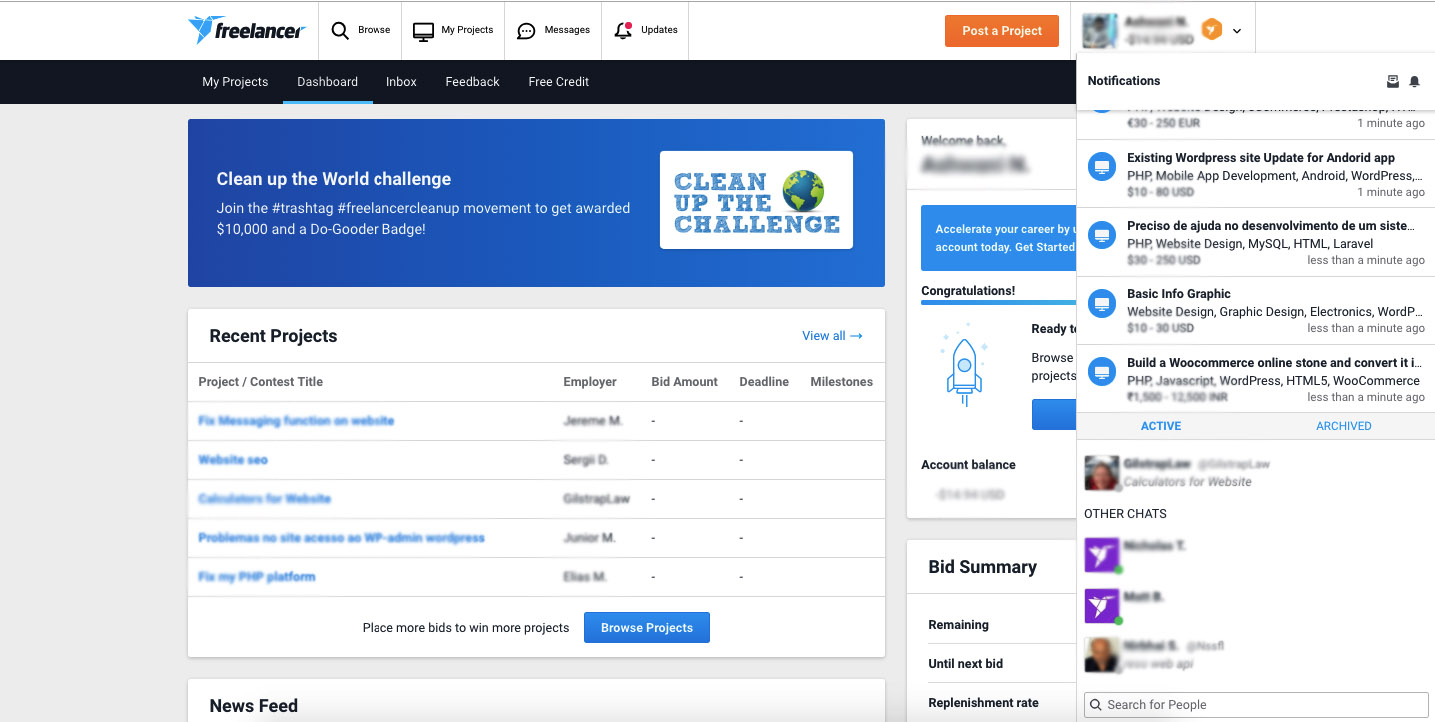Screen dimensions: 1435x722
Task: Open Calculators for Website project link
Action: pyautogui.click(x=264, y=499)
